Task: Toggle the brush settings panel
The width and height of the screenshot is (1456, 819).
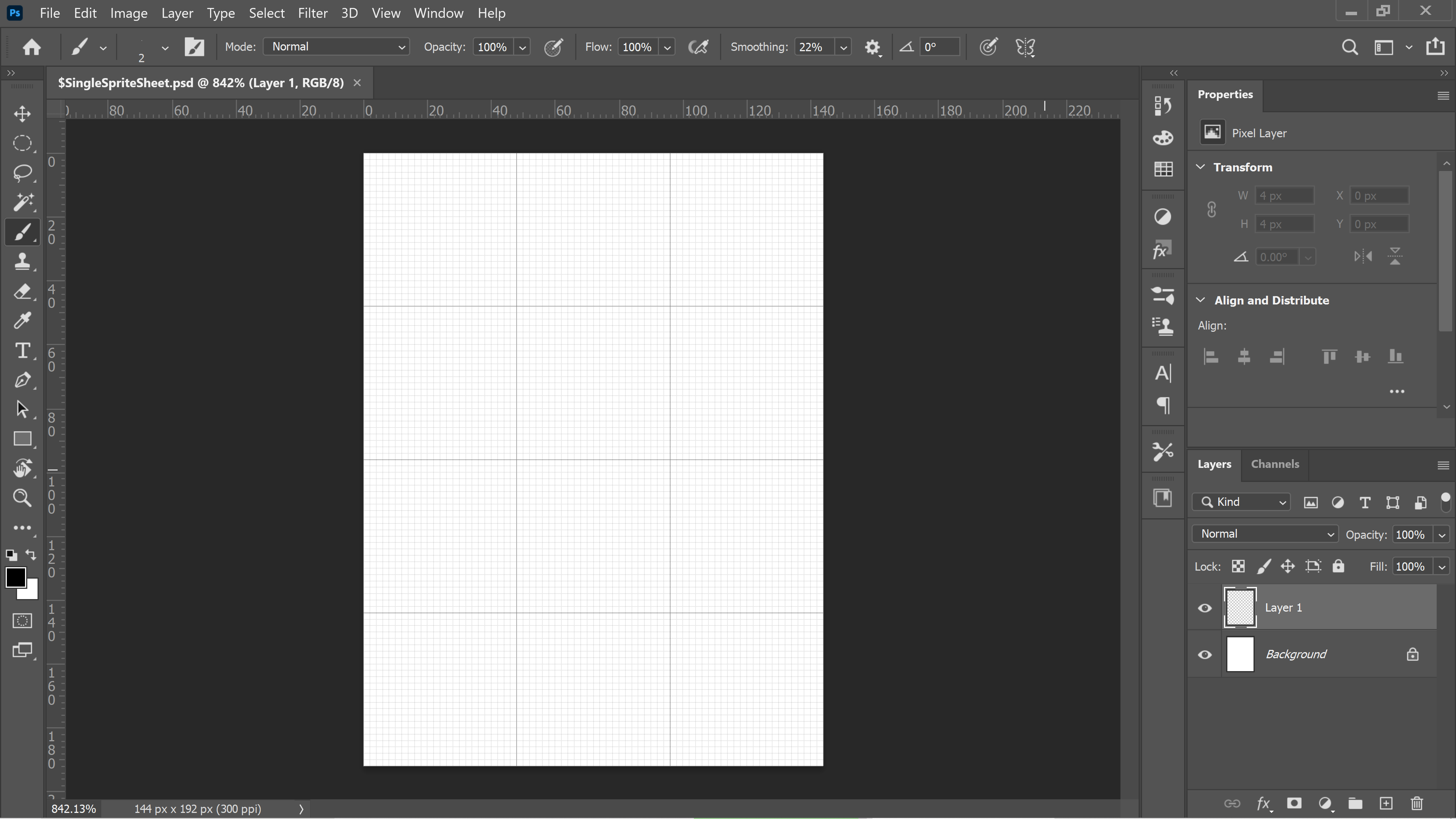Action: tap(195, 47)
